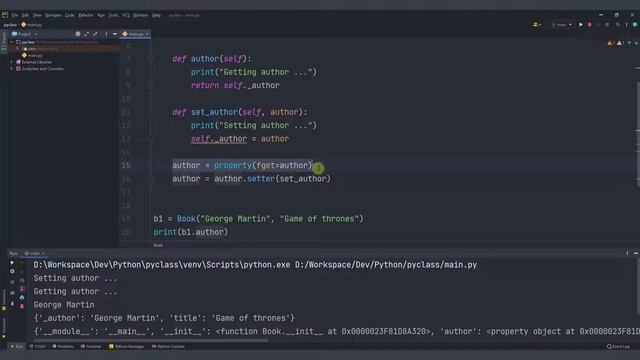Expand Scratches and Consoles node

coord(12,69)
